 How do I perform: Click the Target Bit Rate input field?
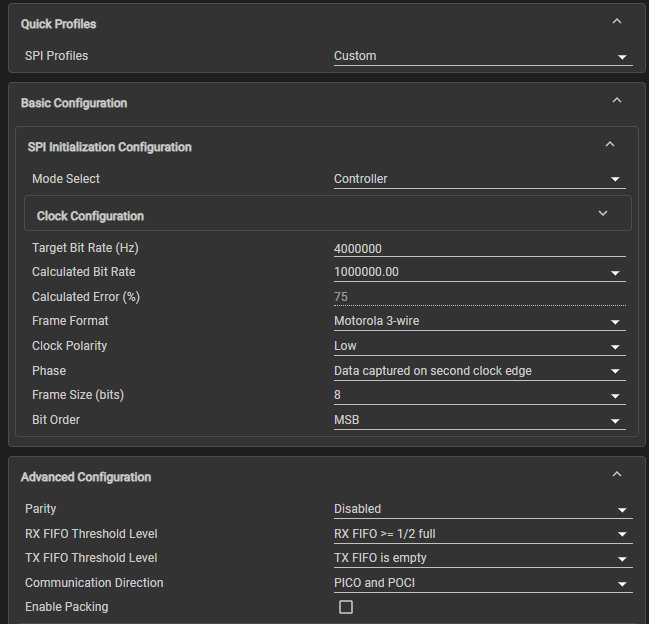[x=479, y=249]
